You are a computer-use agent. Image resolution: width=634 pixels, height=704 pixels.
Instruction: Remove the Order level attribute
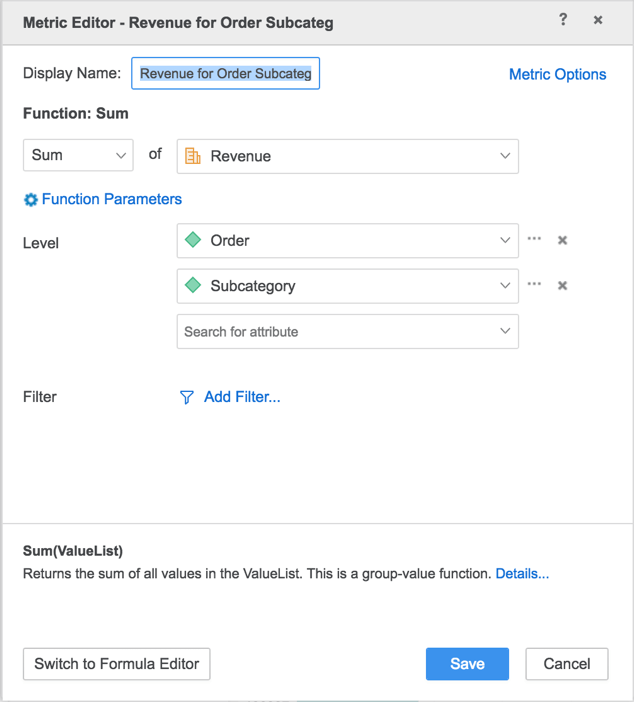(x=562, y=240)
